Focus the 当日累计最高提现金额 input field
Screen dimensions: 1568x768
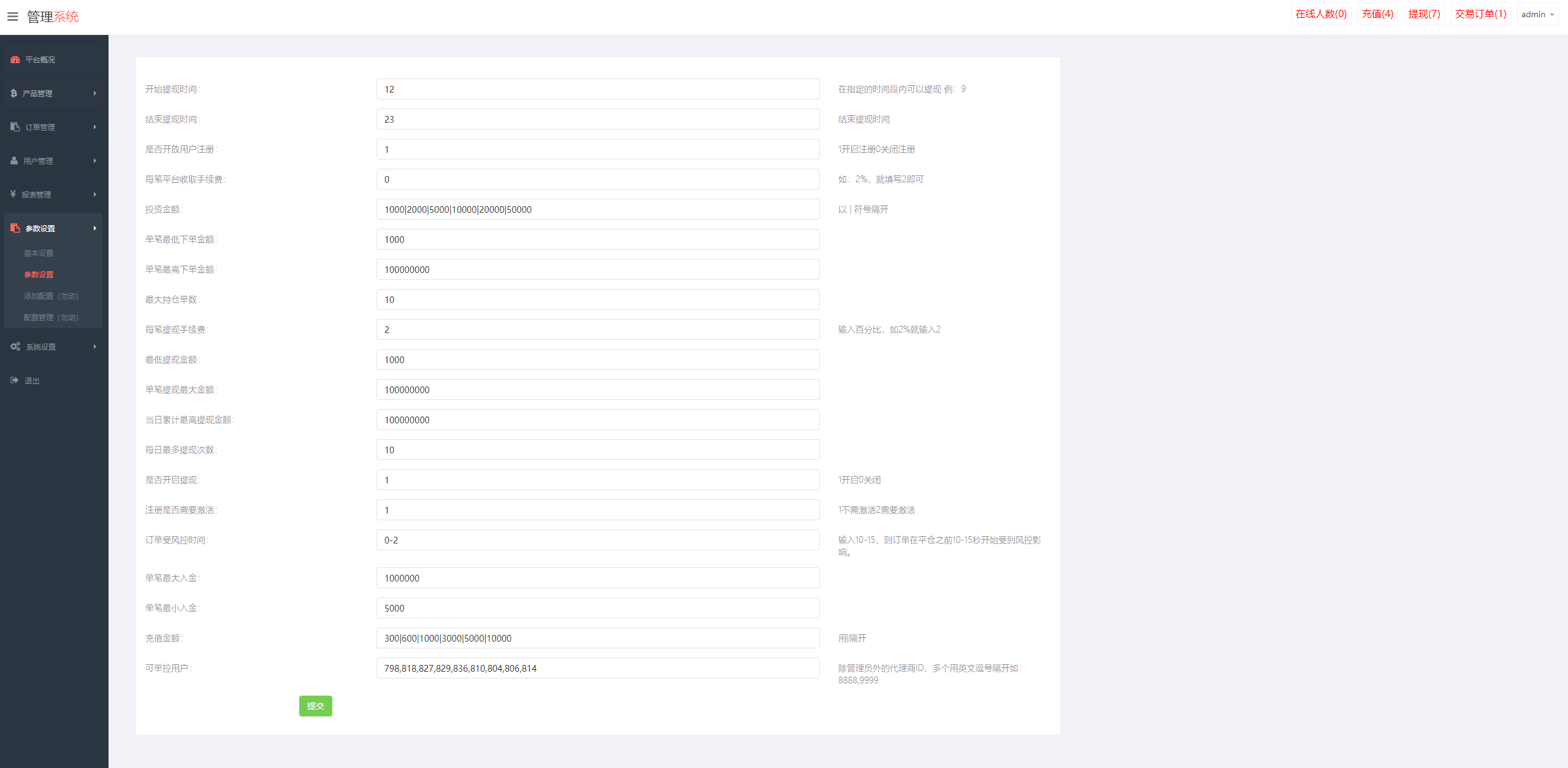[598, 420]
